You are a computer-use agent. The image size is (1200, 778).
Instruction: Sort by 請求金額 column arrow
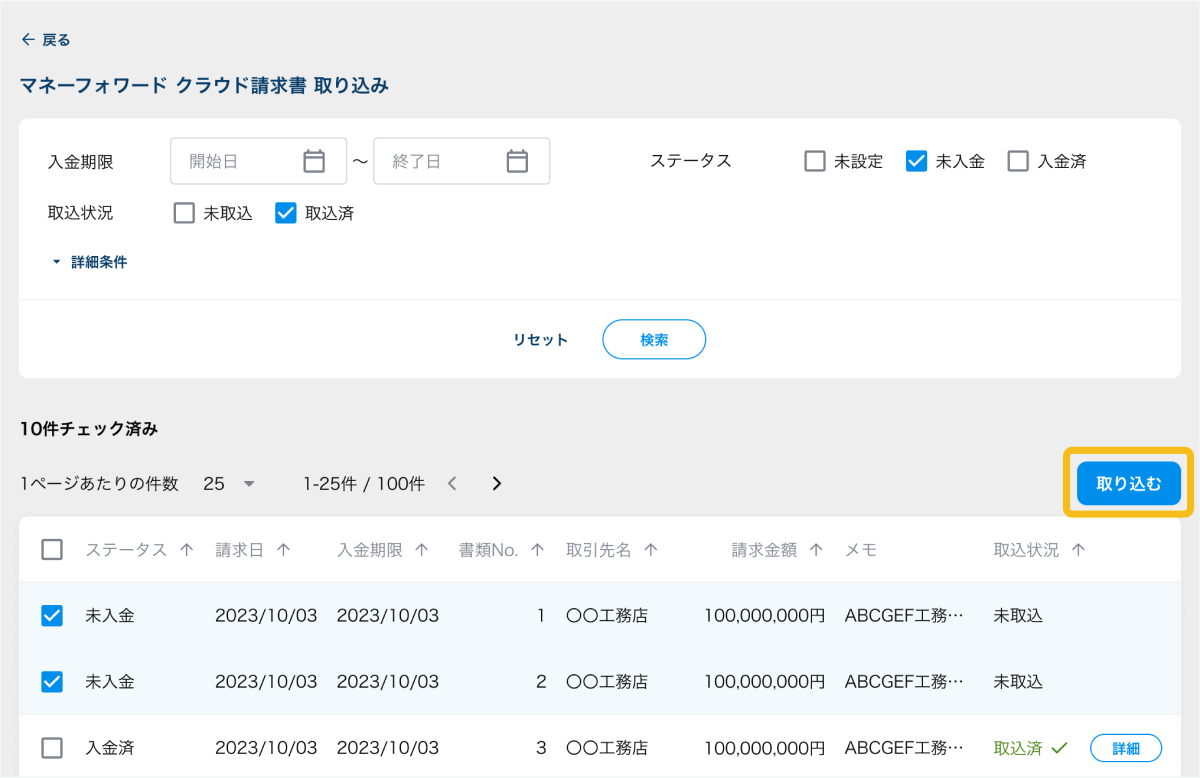click(x=816, y=550)
